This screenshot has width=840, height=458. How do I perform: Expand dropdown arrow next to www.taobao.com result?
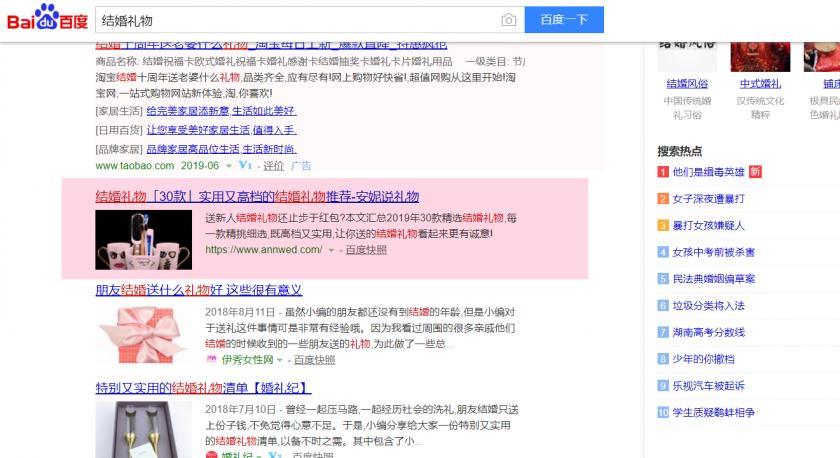[230, 165]
